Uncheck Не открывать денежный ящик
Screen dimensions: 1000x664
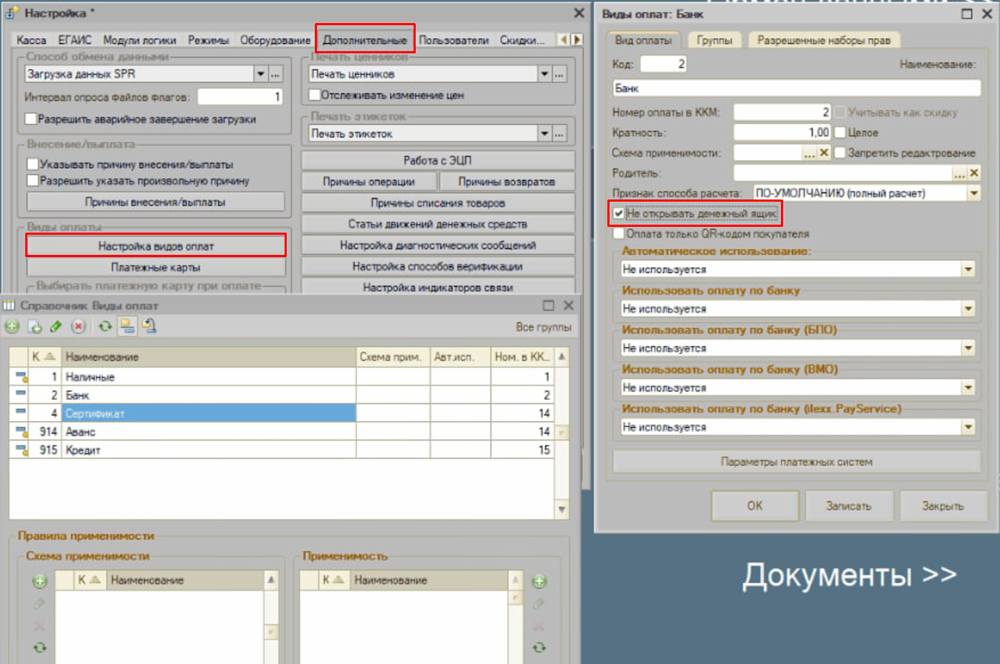point(619,214)
